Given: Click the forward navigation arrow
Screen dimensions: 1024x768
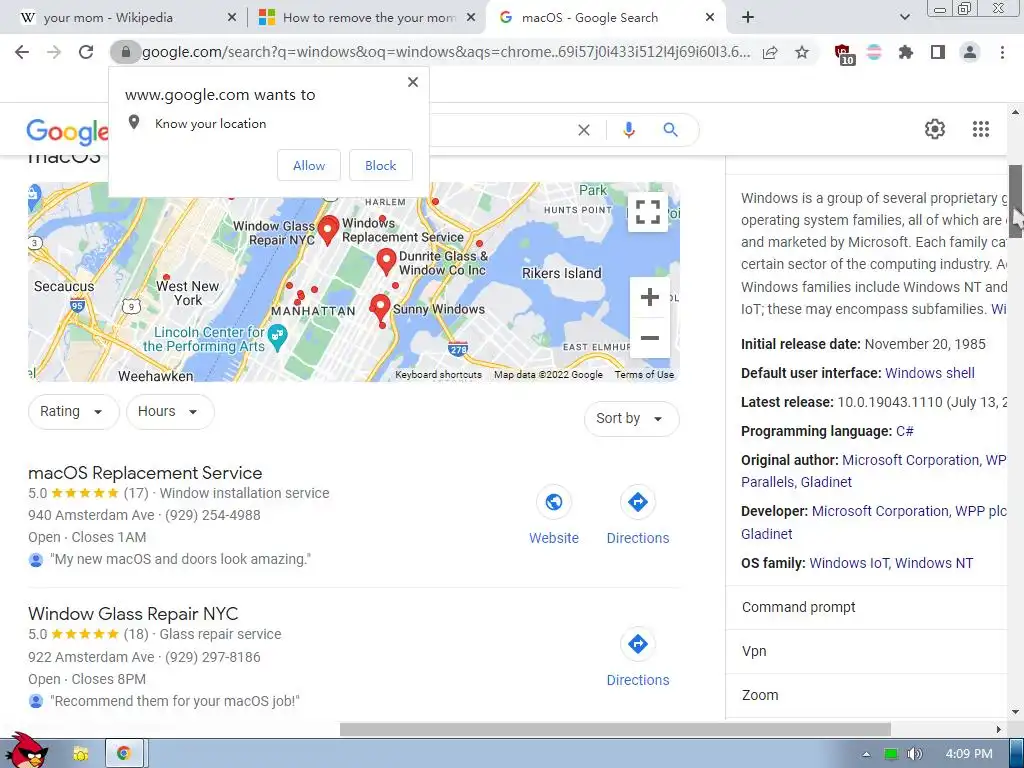Looking at the screenshot, I should [x=54, y=52].
